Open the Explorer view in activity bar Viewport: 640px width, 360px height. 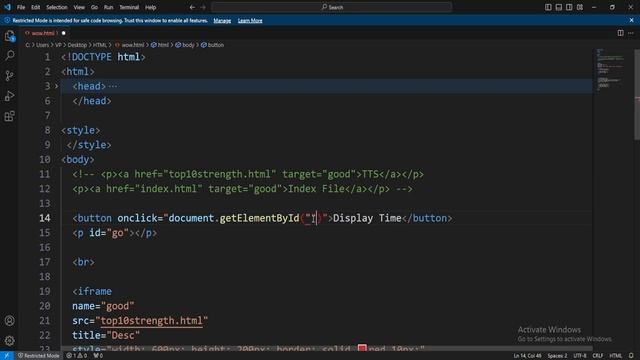(x=9, y=36)
